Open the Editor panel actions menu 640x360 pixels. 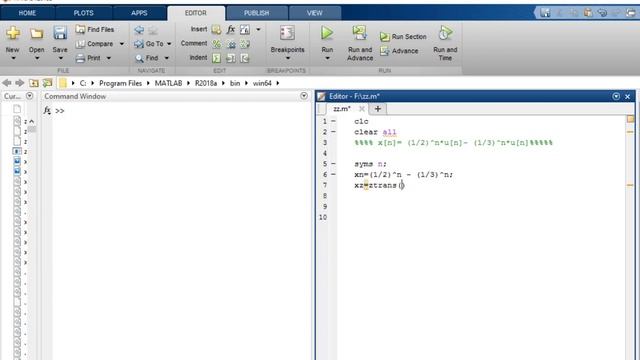click(x=616, y=96)
